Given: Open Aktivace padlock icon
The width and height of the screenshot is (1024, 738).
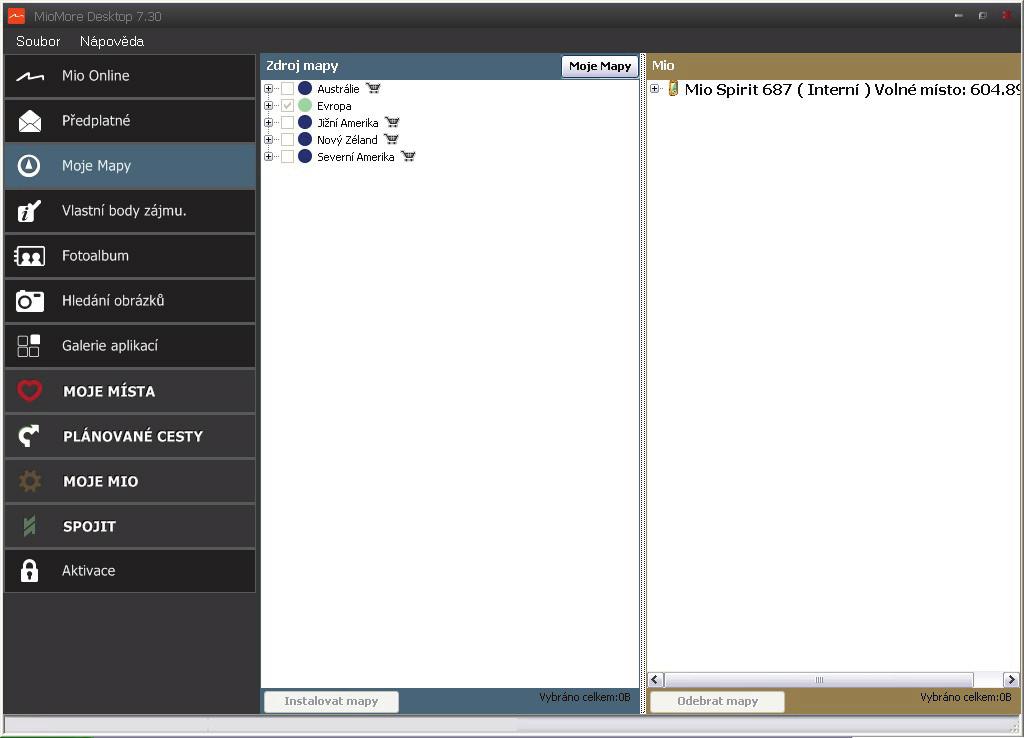Looking at the screenshot, I should tap(29, 570).
